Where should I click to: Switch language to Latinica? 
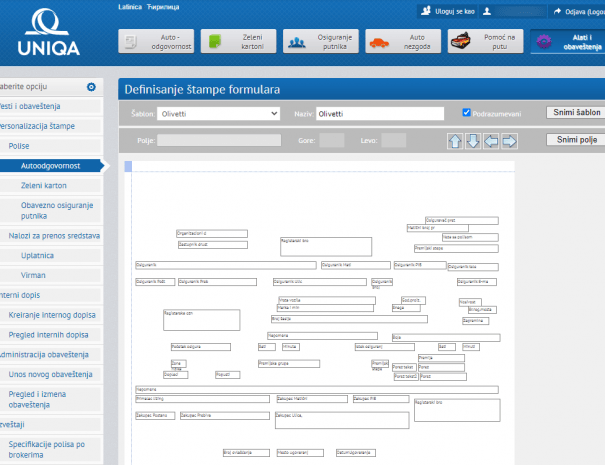(x=129, y=7)
